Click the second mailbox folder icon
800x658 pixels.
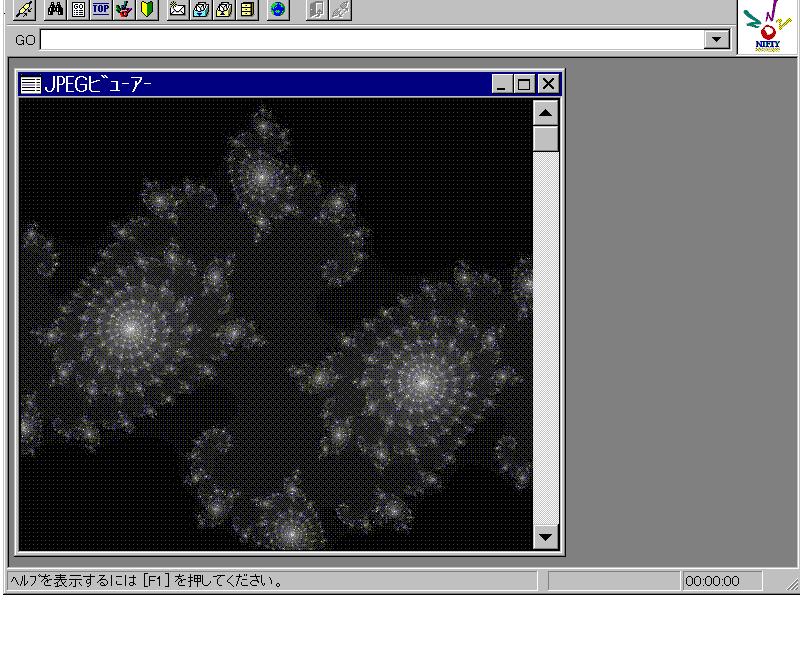222,11
